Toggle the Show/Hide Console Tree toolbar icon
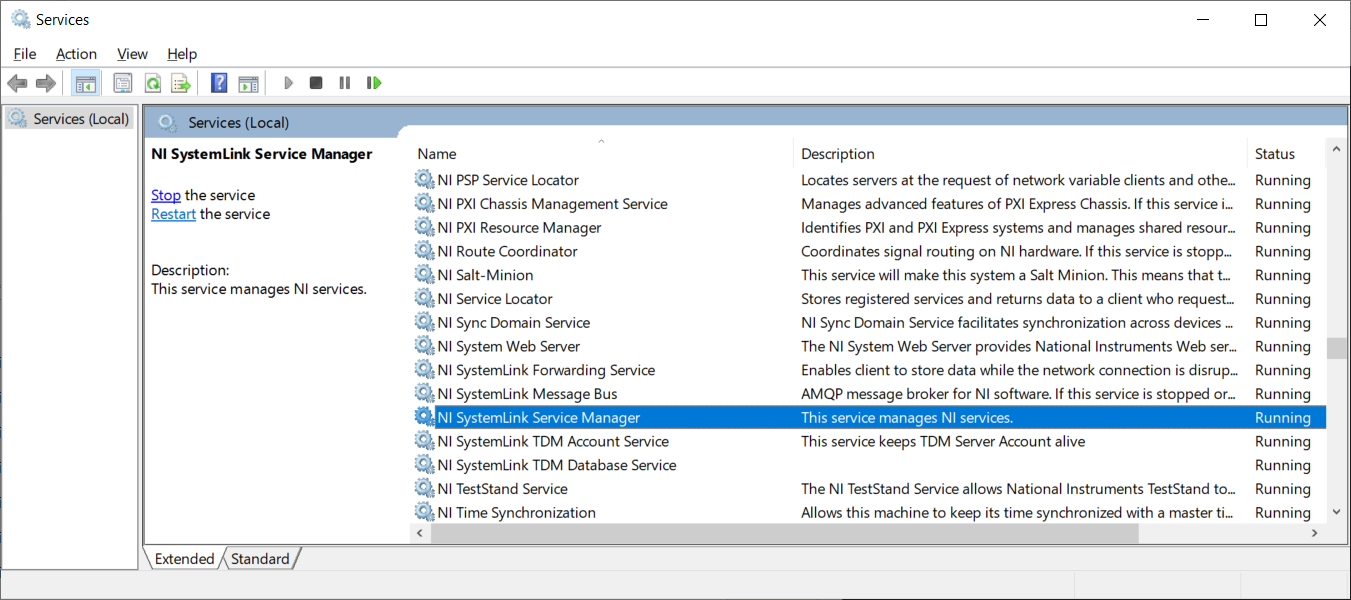 [x=86, y=83]
